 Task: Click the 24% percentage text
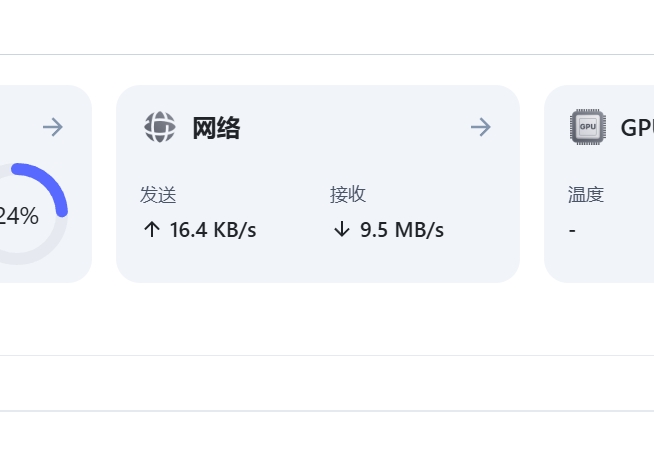pos(18,216)
